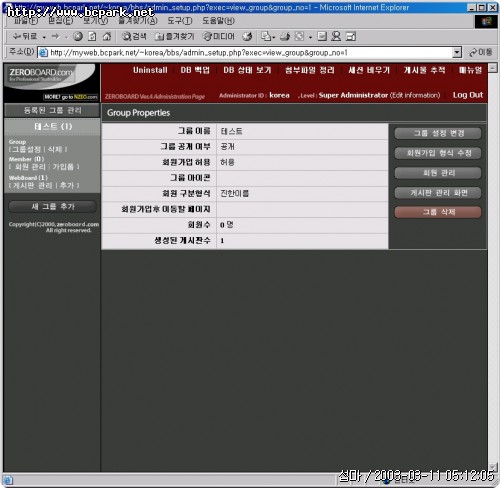Select the 테스트 (1) group in sidebar
Image resolution: width=500 pixels, height=488 pixels.
coord(53,127)
